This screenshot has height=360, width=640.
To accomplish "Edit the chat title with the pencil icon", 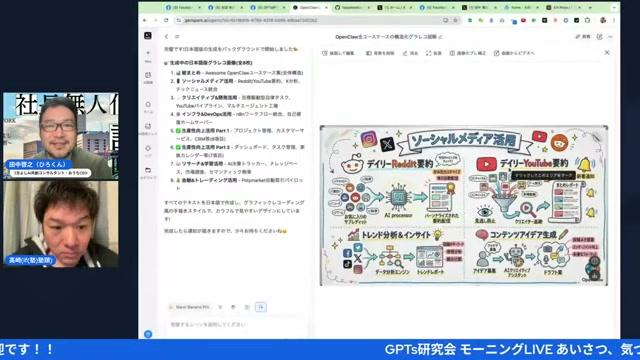I will [441, 37].
